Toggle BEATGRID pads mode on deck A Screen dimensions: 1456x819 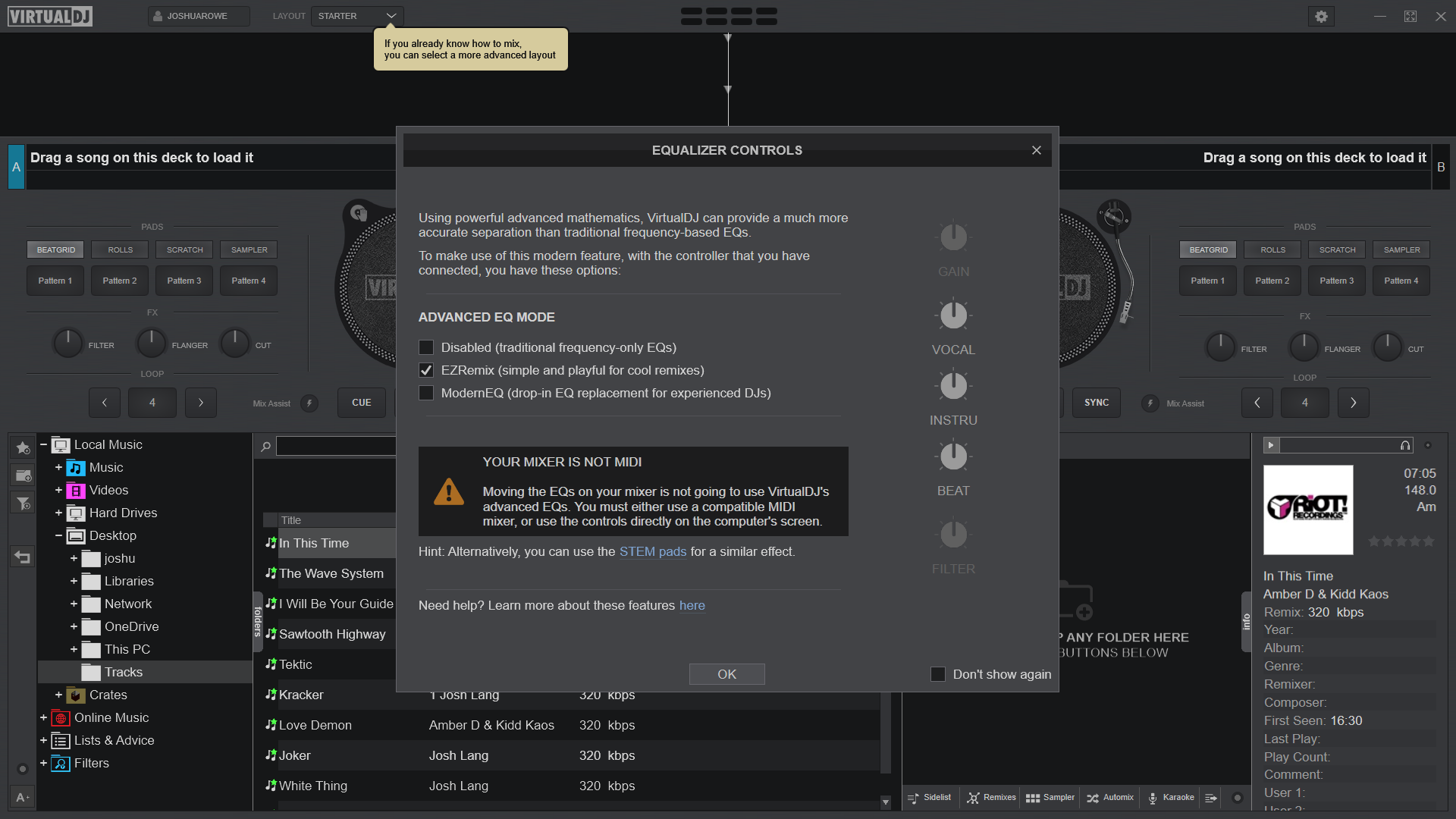56,249
